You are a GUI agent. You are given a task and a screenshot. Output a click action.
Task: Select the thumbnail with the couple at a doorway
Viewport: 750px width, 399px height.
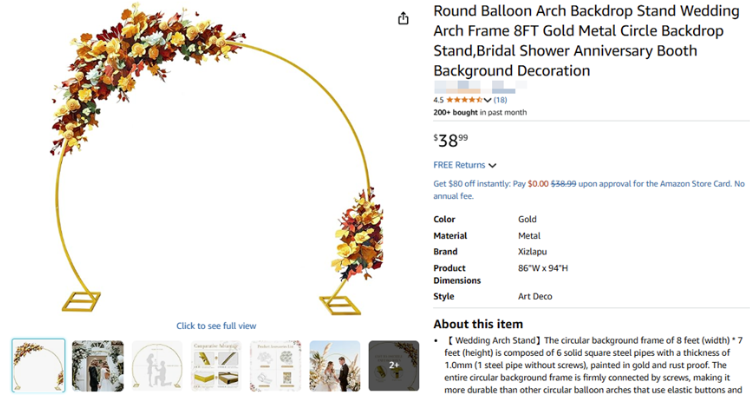pos(98,366)
